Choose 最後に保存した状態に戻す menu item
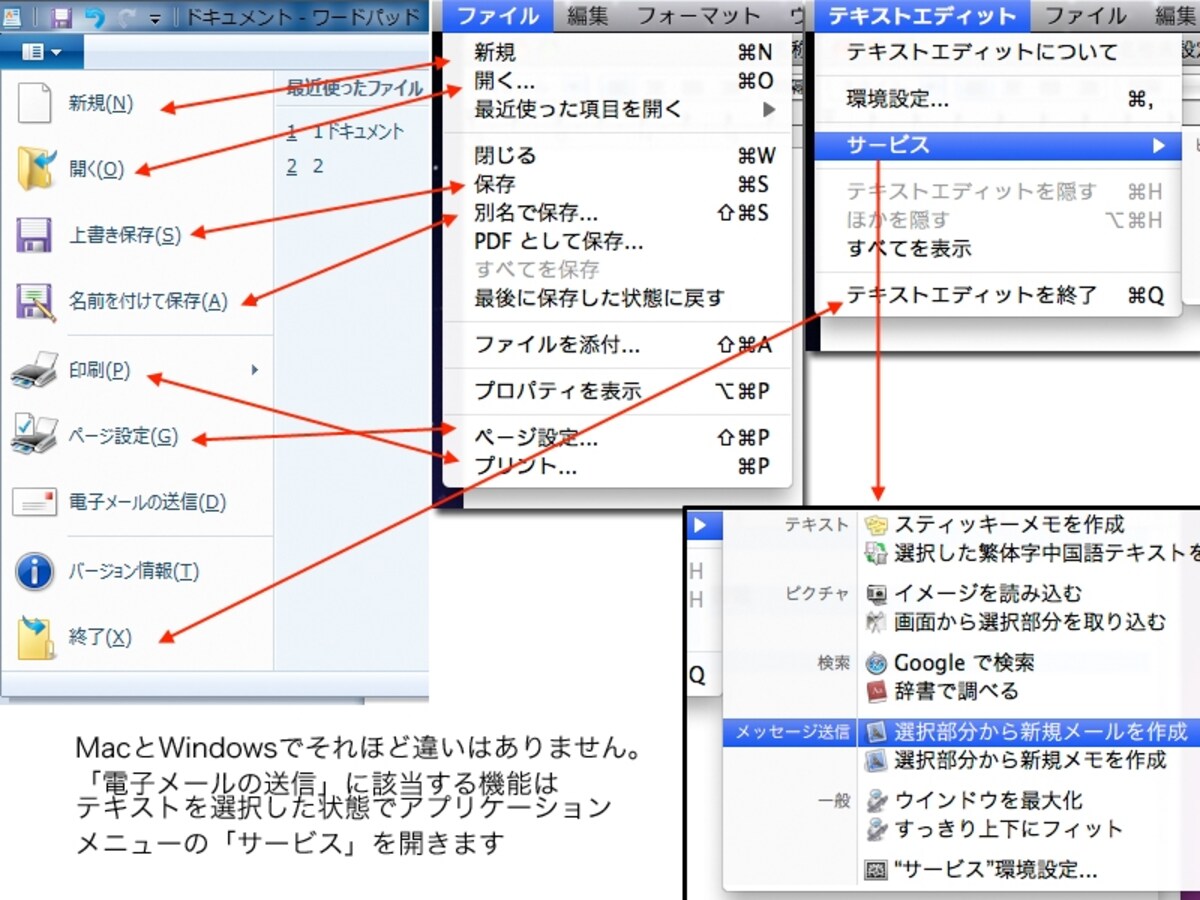The image size is (1200, 900). 618,298
